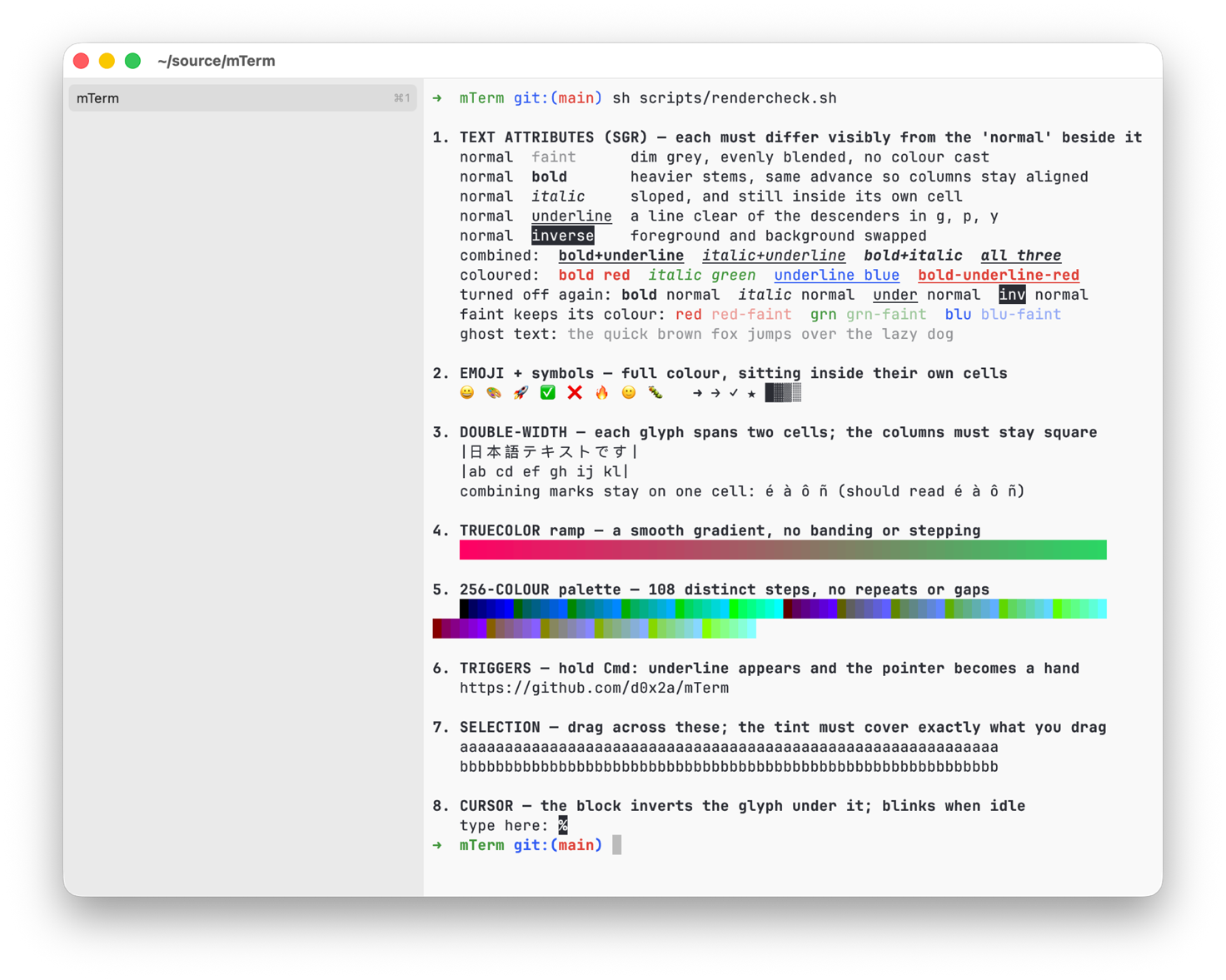Viewport: 1226px width, 980px height.
Task: Click the grey 'faint' sample word
Action: click(554, 157)
